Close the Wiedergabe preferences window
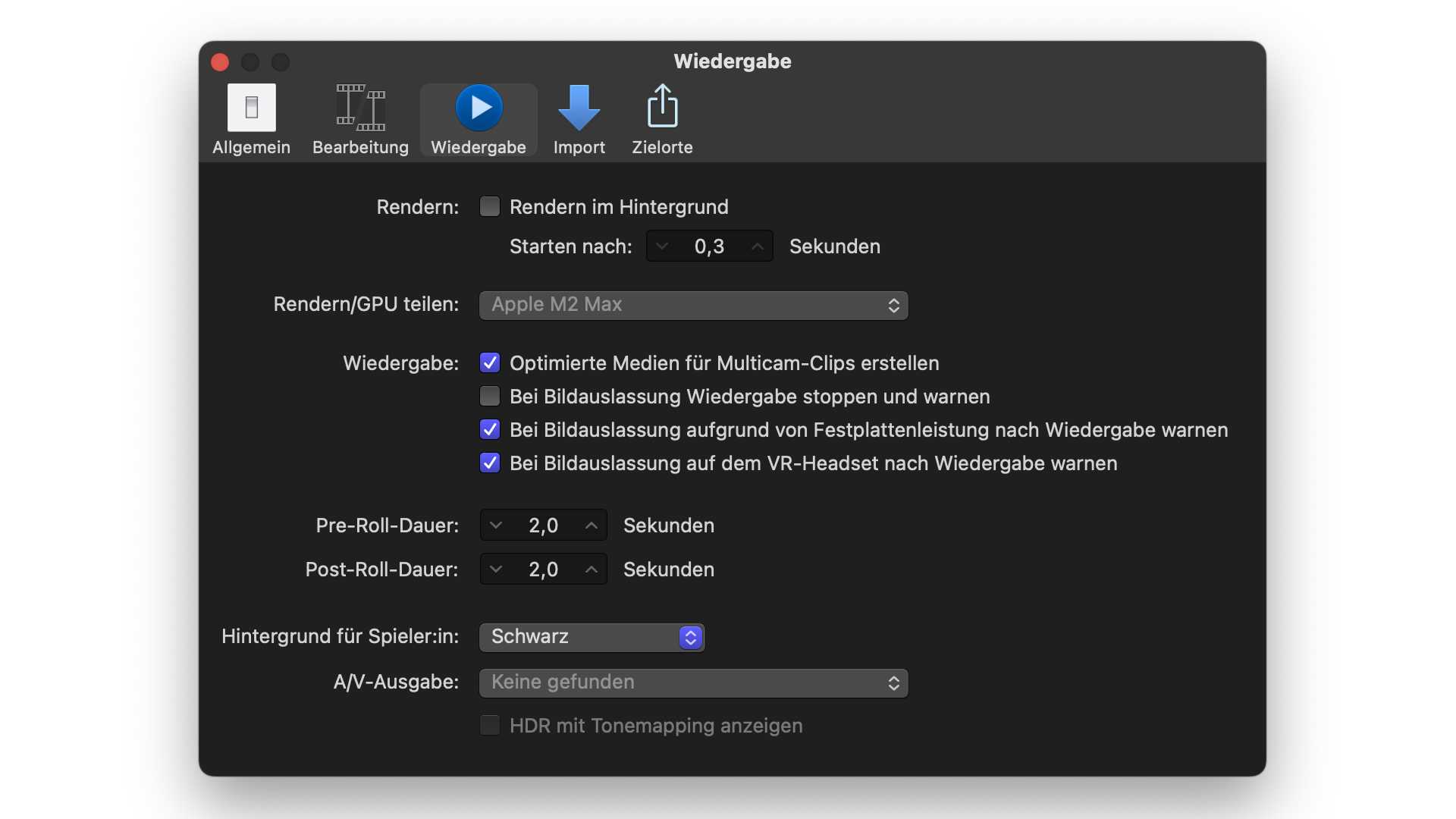The image size is (1456, 819). click(x=220, y=62)
